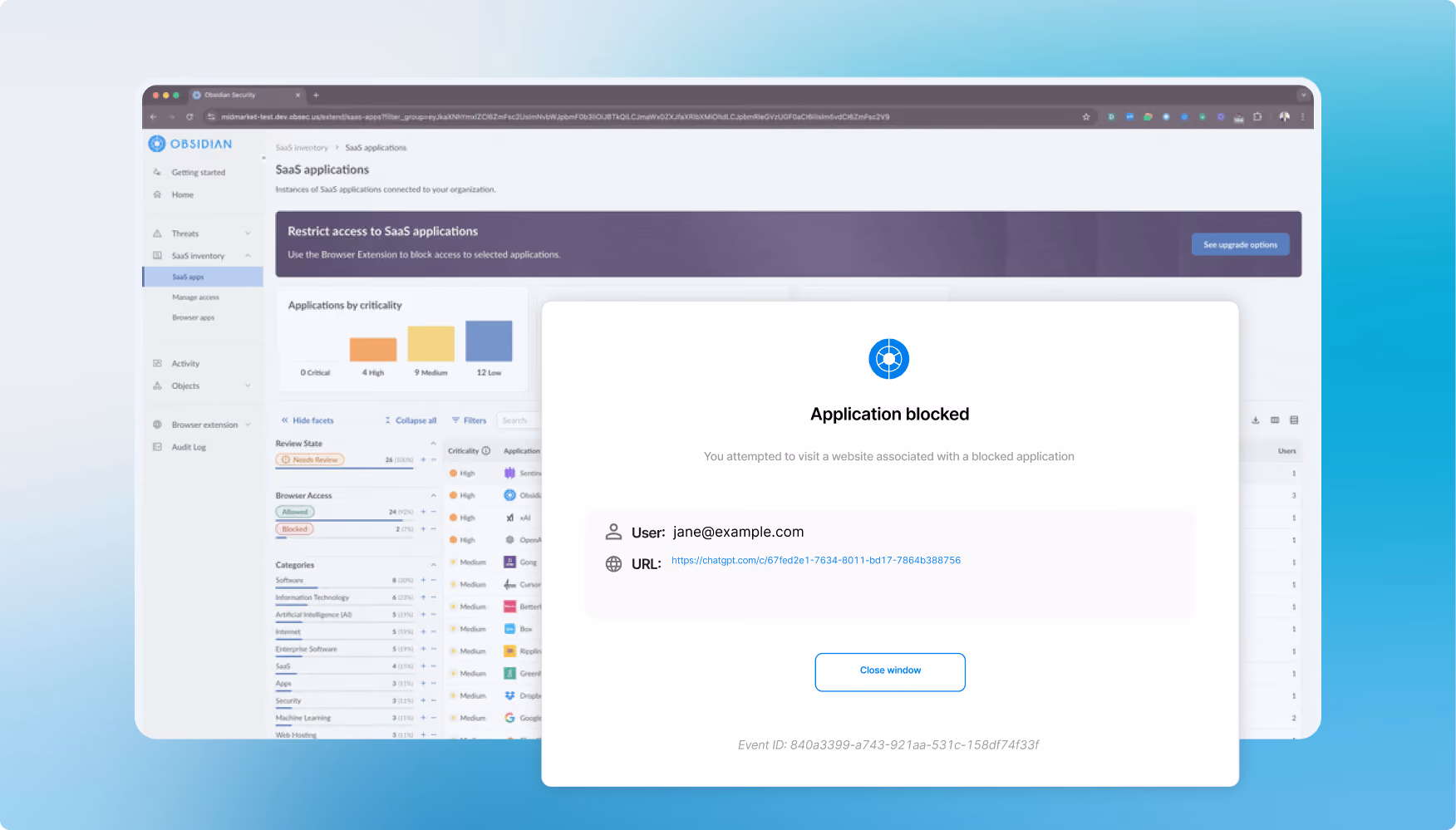
Task: Collapse the Review State facet
Action: click(433, 444)
